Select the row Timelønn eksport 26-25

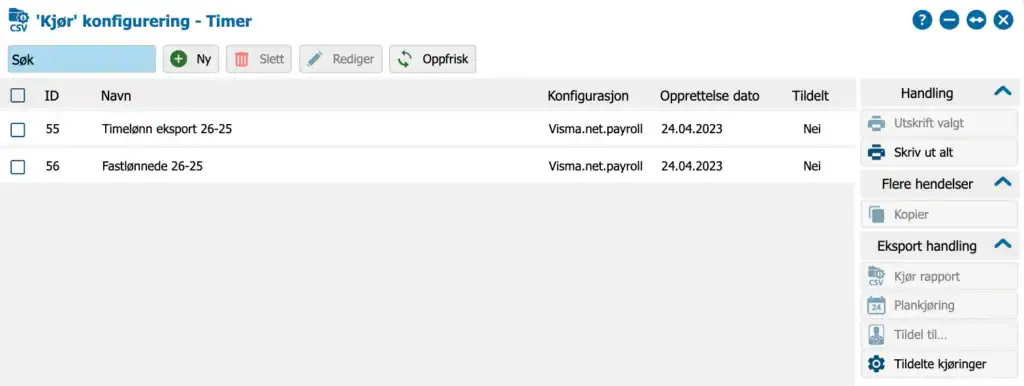click(x=428, y=129)
